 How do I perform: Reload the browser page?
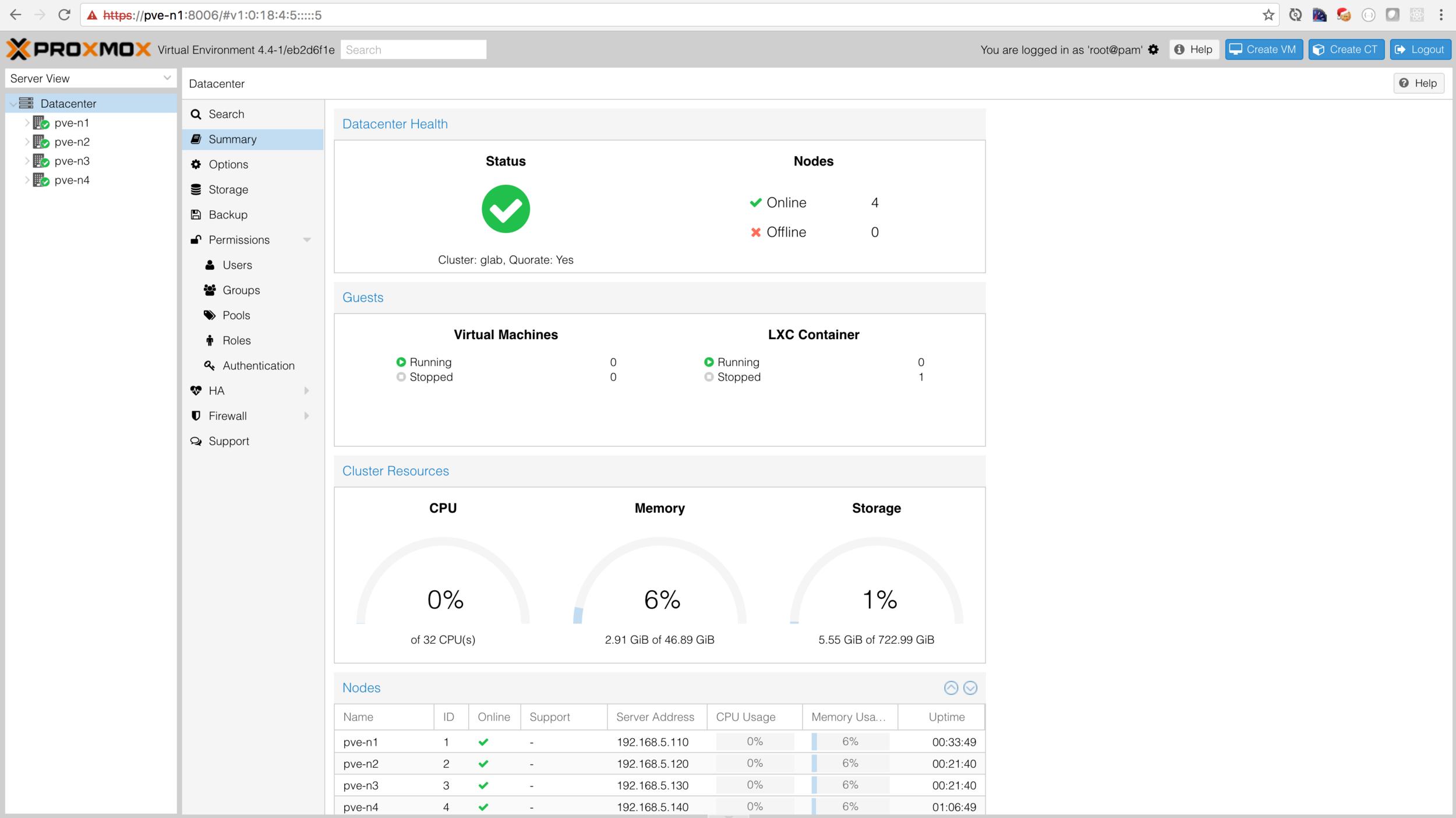tap(64, 15)
